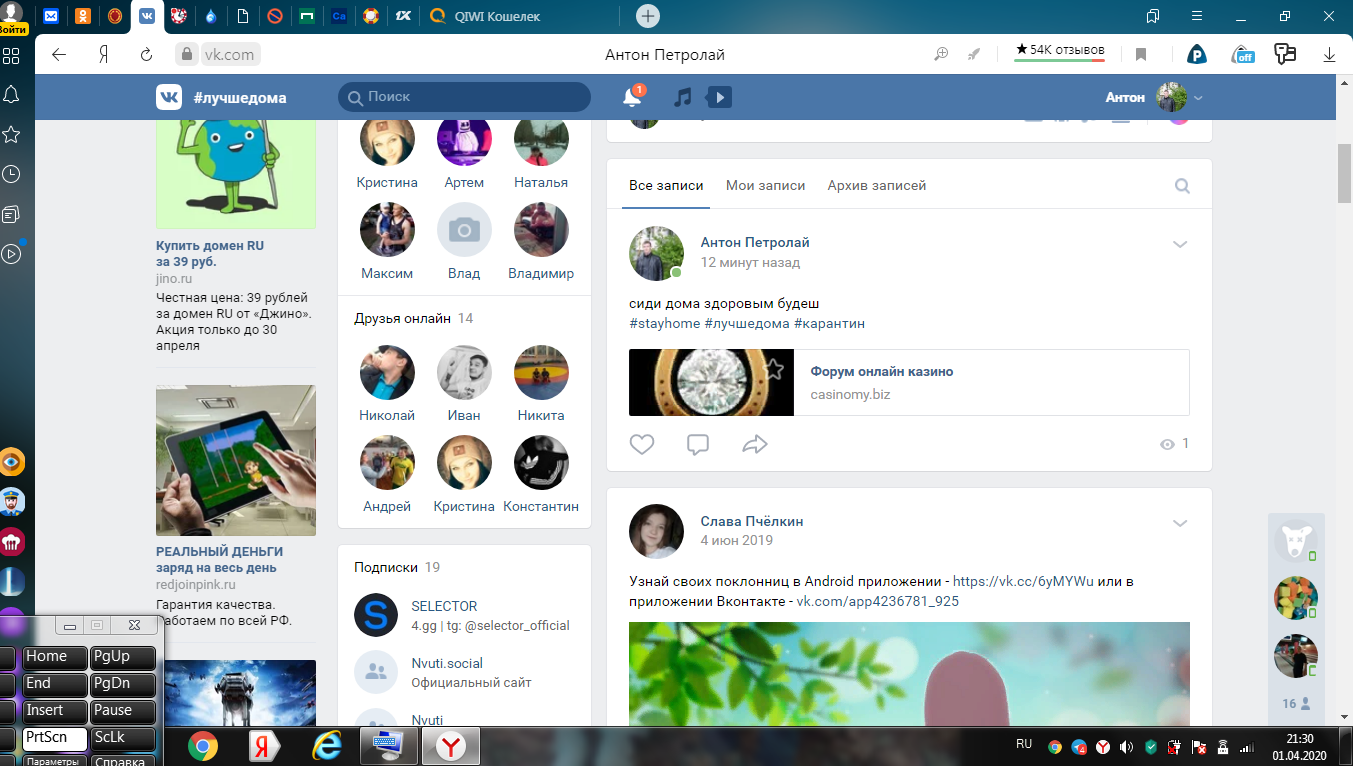The height and width of the screenshot is (768, 1366).
Task: Open online friend Константин's avatar
Action: click(x=541, y=464)
